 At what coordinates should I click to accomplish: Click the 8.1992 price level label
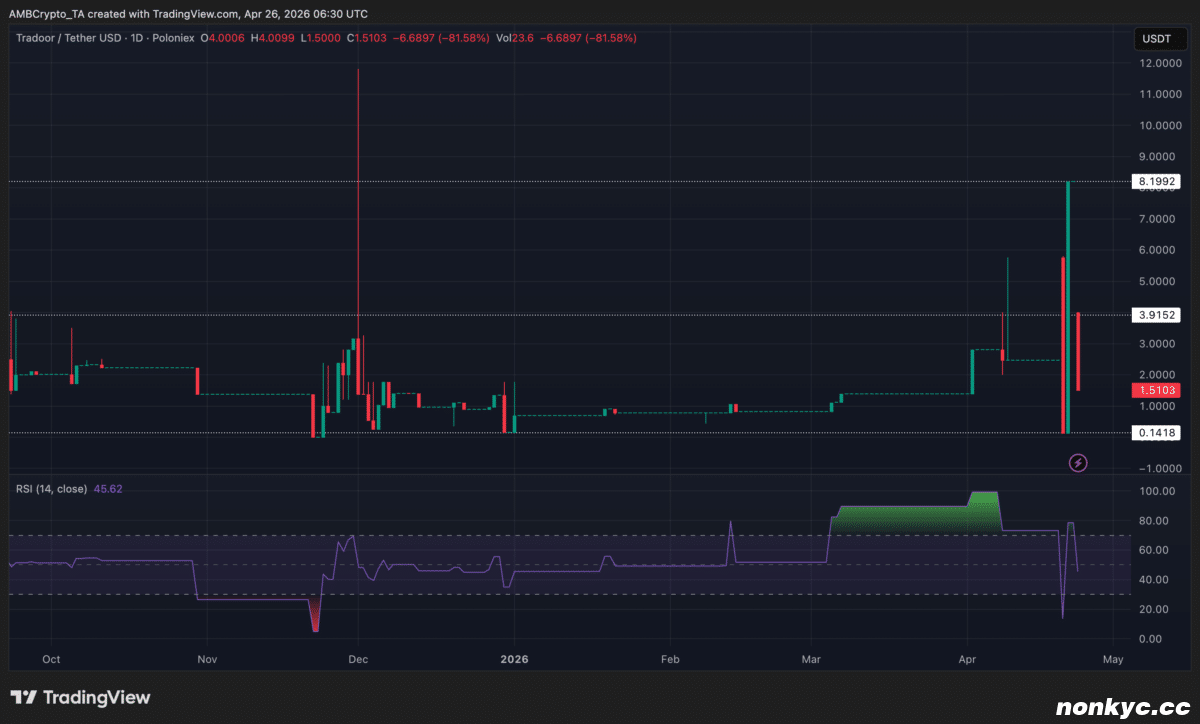tap(1157, 182)
